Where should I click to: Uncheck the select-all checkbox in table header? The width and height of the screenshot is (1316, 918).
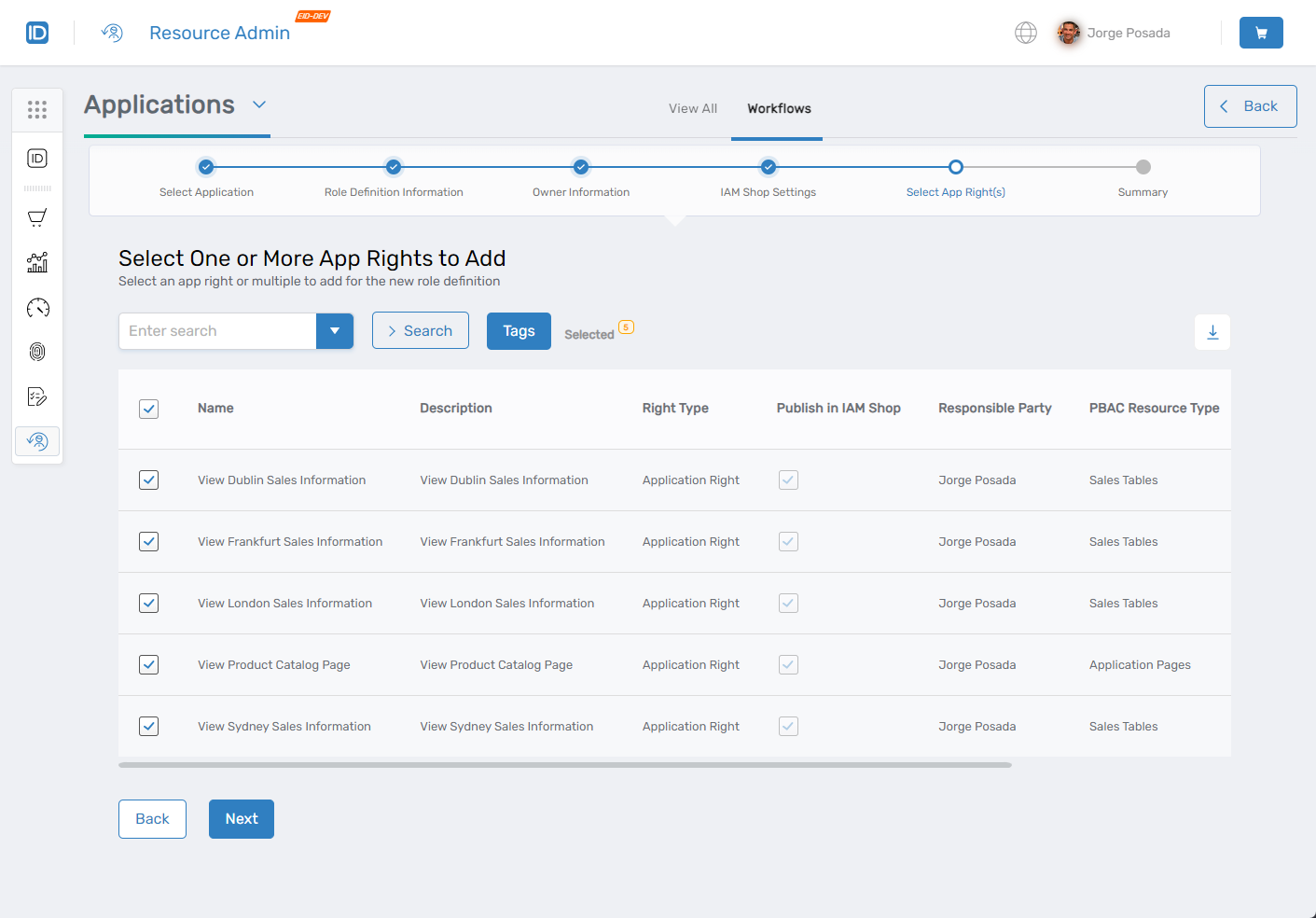pyautogui.click(x=148, y=409)
